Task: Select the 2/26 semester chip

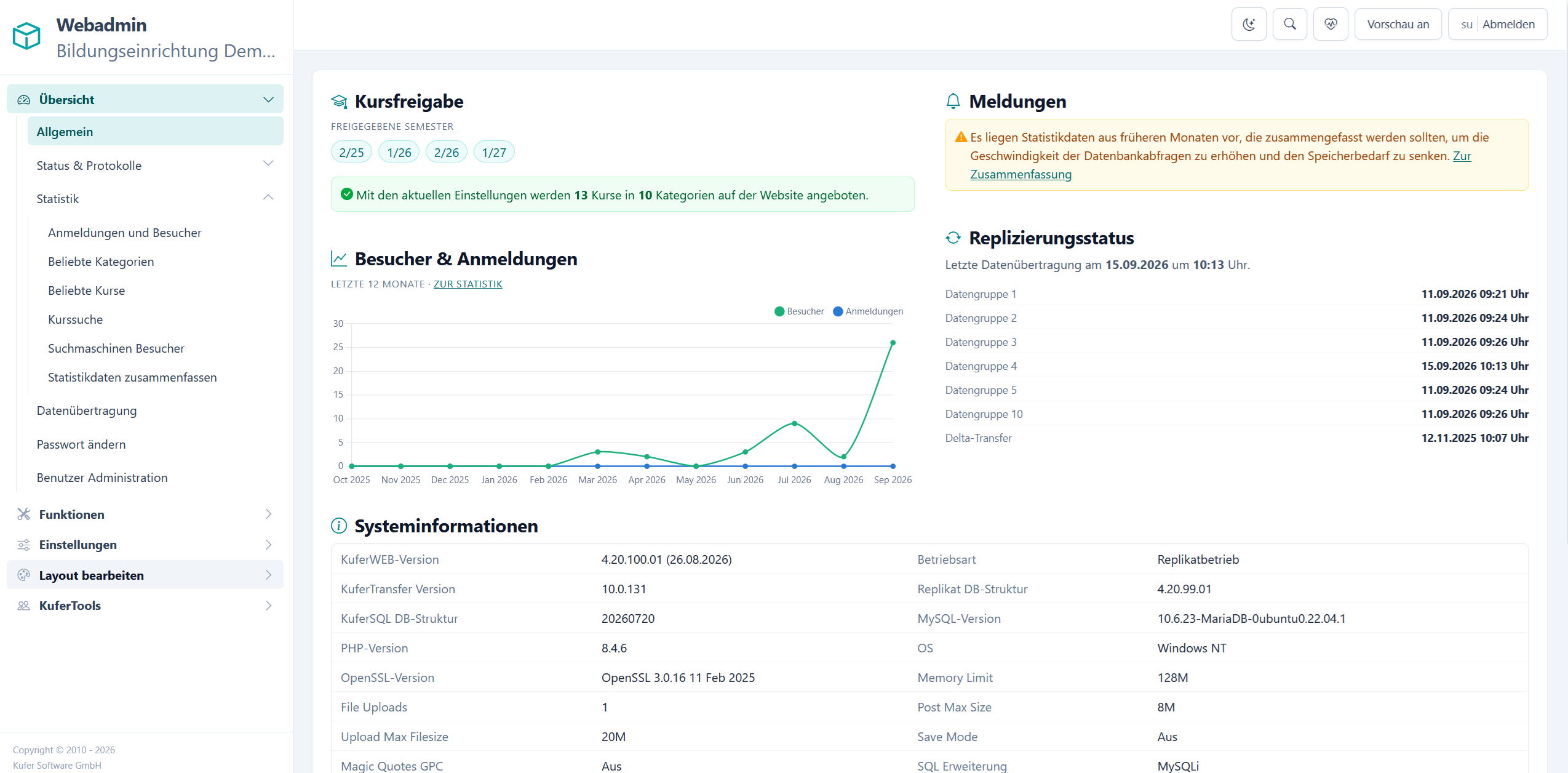Action: (446, 152)
